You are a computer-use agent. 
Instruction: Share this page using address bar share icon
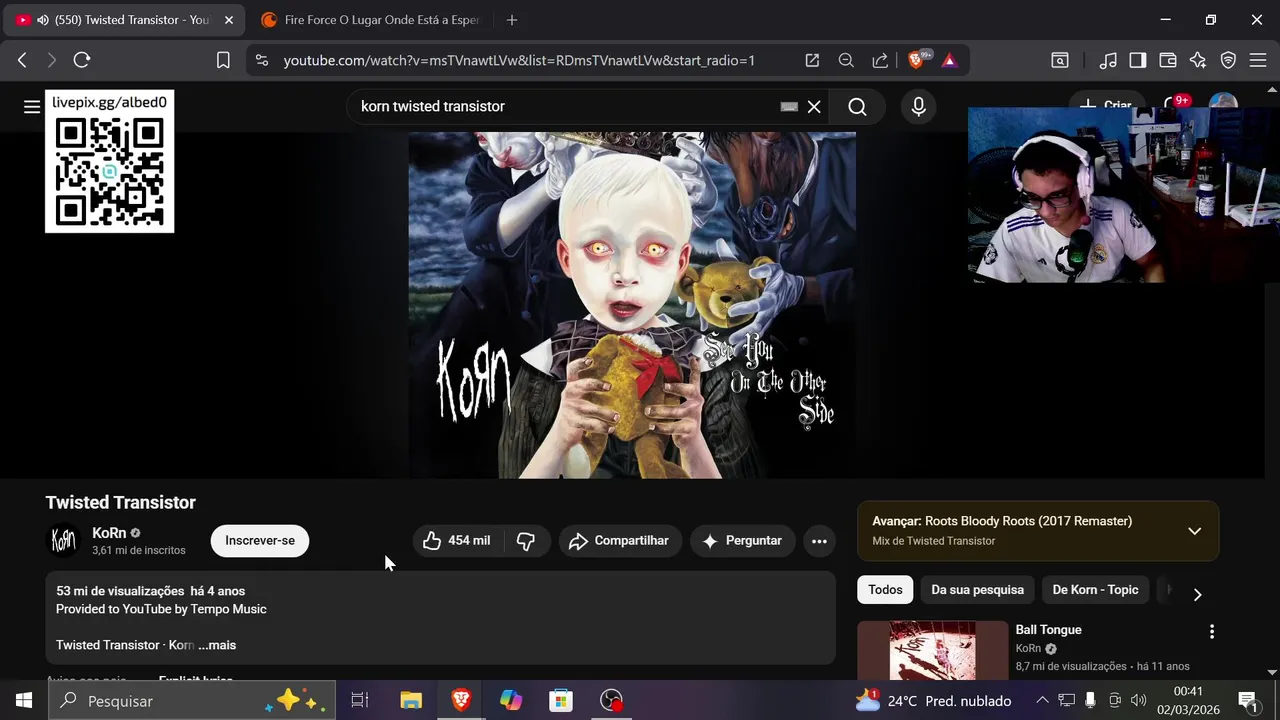(880, 60)
